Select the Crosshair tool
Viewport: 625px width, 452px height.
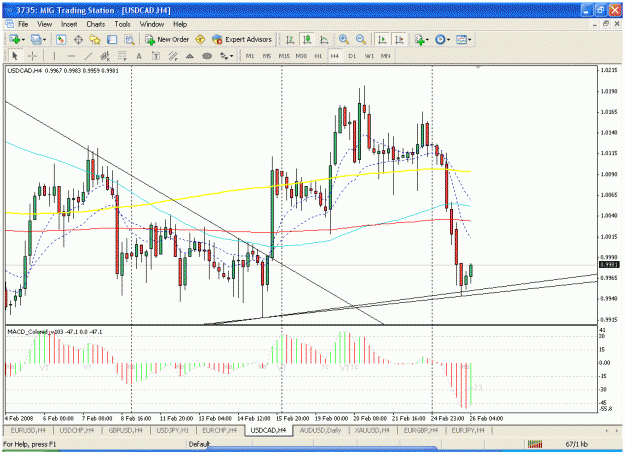[32, 56]
